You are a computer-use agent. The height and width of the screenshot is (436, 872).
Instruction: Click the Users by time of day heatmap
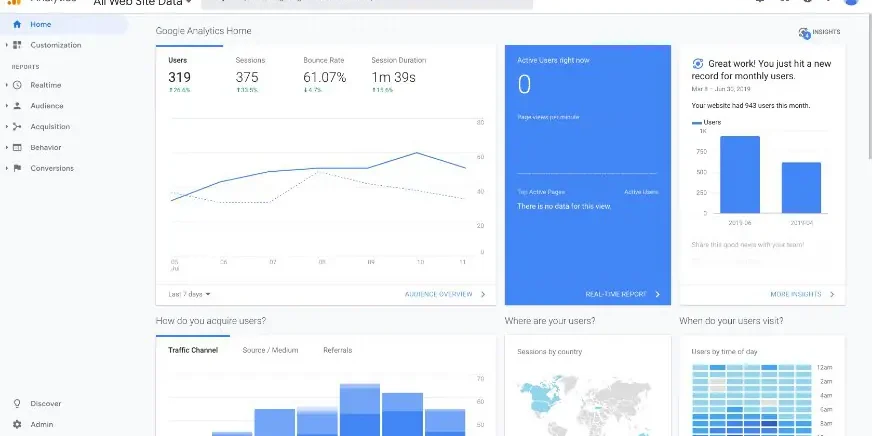pos(752,399)
